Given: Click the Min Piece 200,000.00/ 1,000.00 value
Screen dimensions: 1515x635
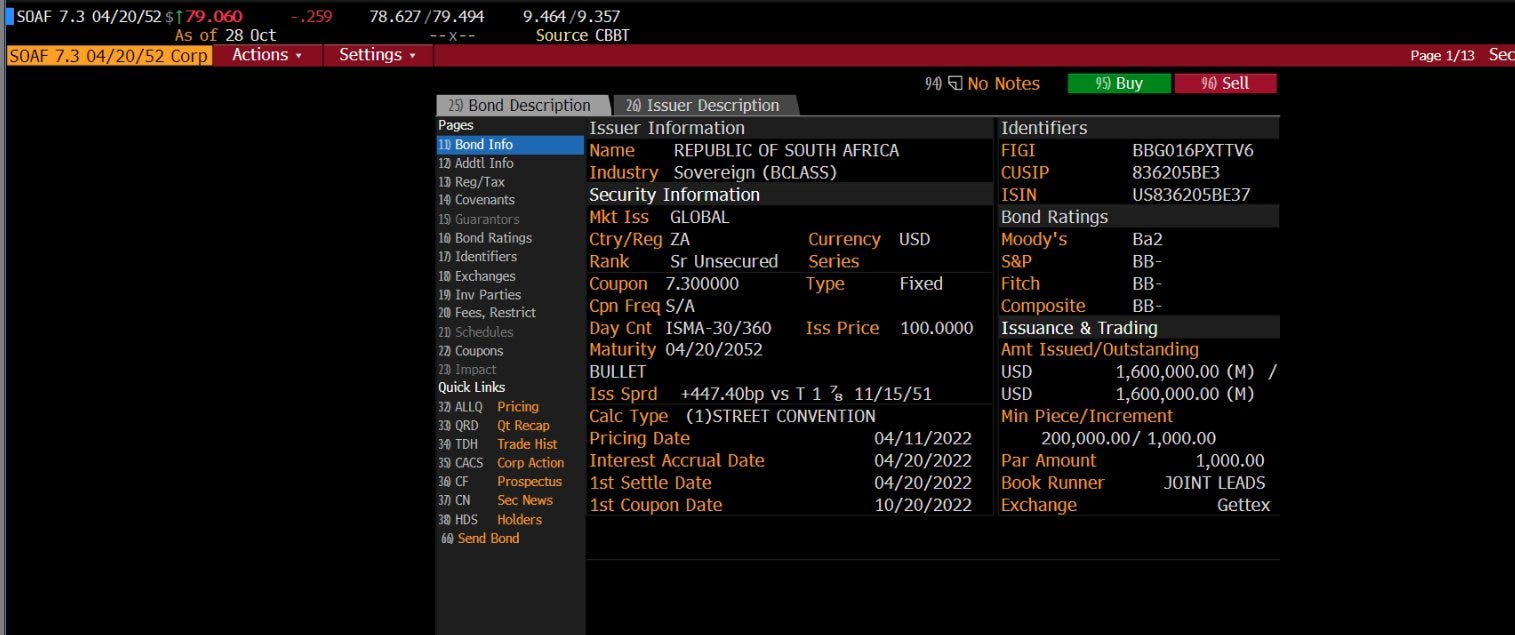Looking at the screenshot, I should (1128, 438).
